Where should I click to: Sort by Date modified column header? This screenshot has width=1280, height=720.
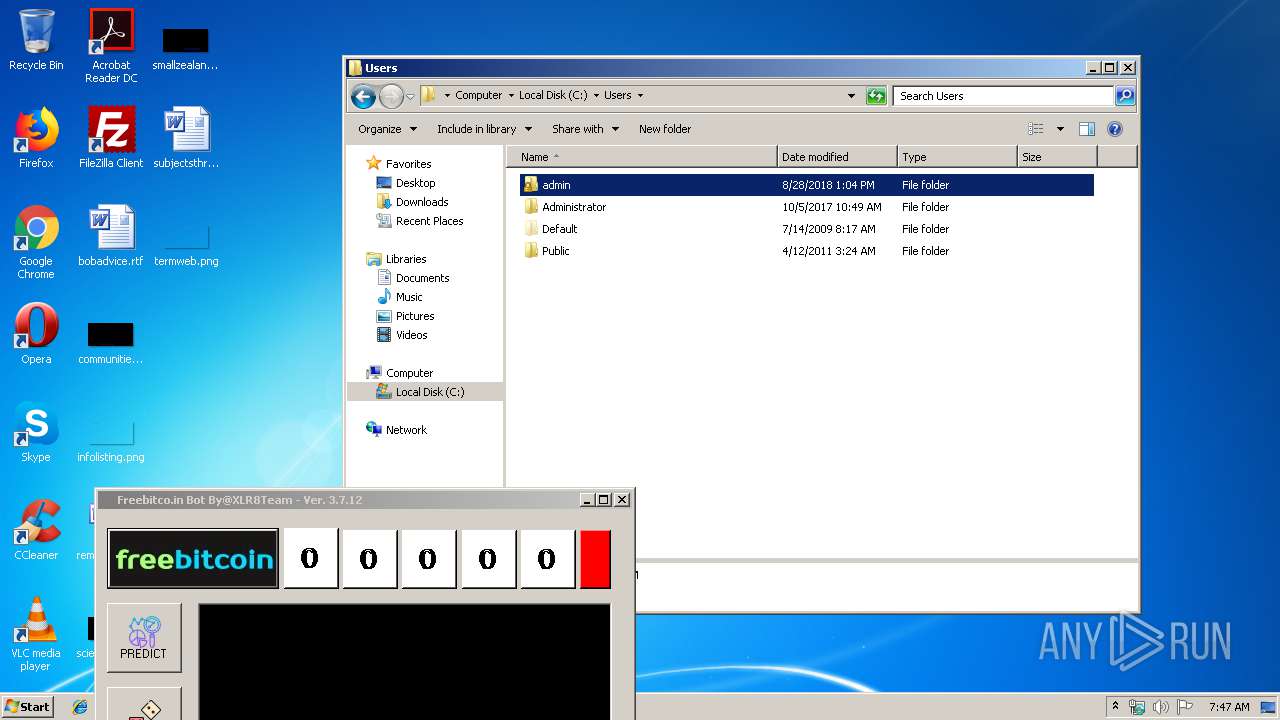[x=836, y=157]
